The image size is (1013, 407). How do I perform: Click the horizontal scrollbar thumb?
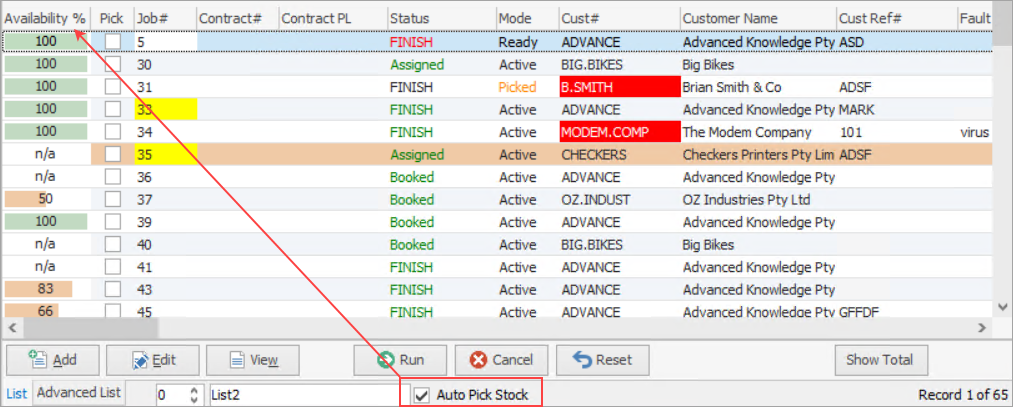click(90, 328)
